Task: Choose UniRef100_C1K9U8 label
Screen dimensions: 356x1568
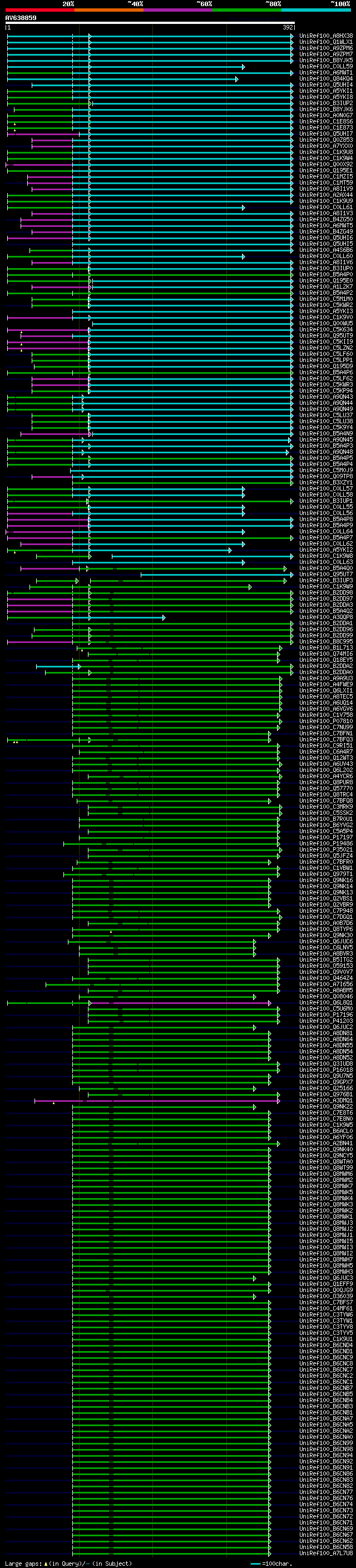Action: [326, 152]
